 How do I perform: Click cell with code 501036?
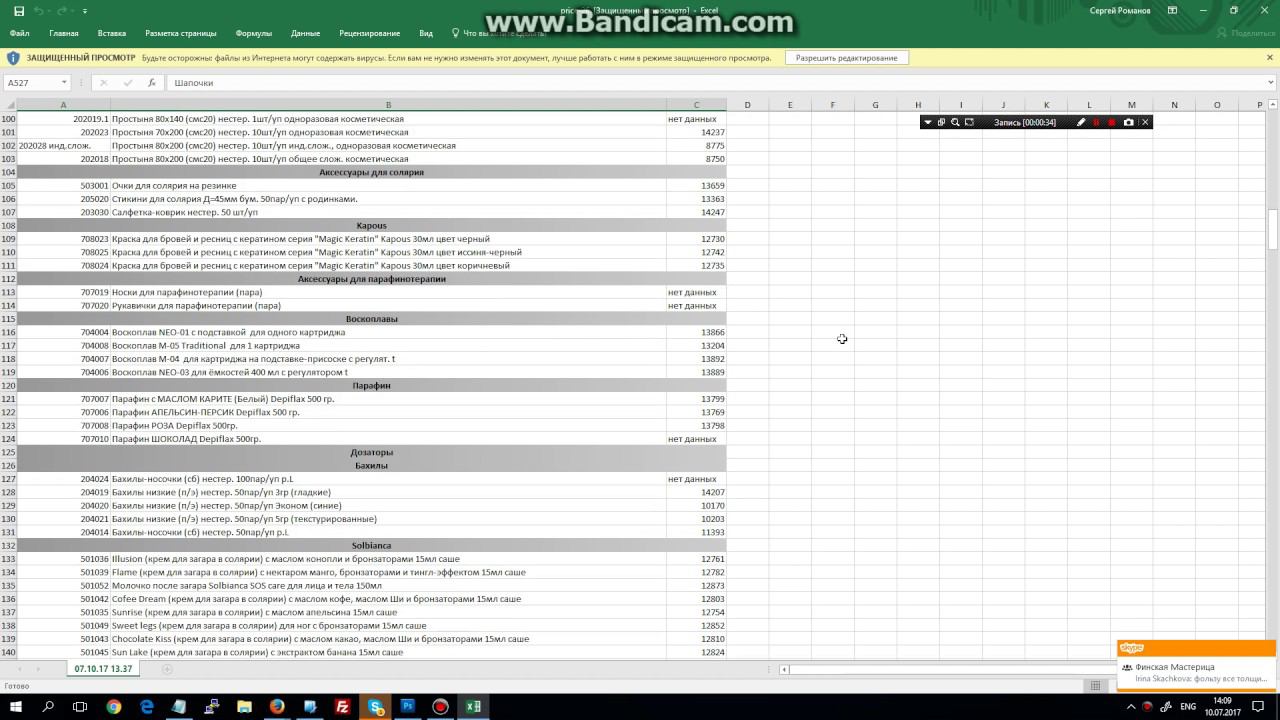pos(63,559)
